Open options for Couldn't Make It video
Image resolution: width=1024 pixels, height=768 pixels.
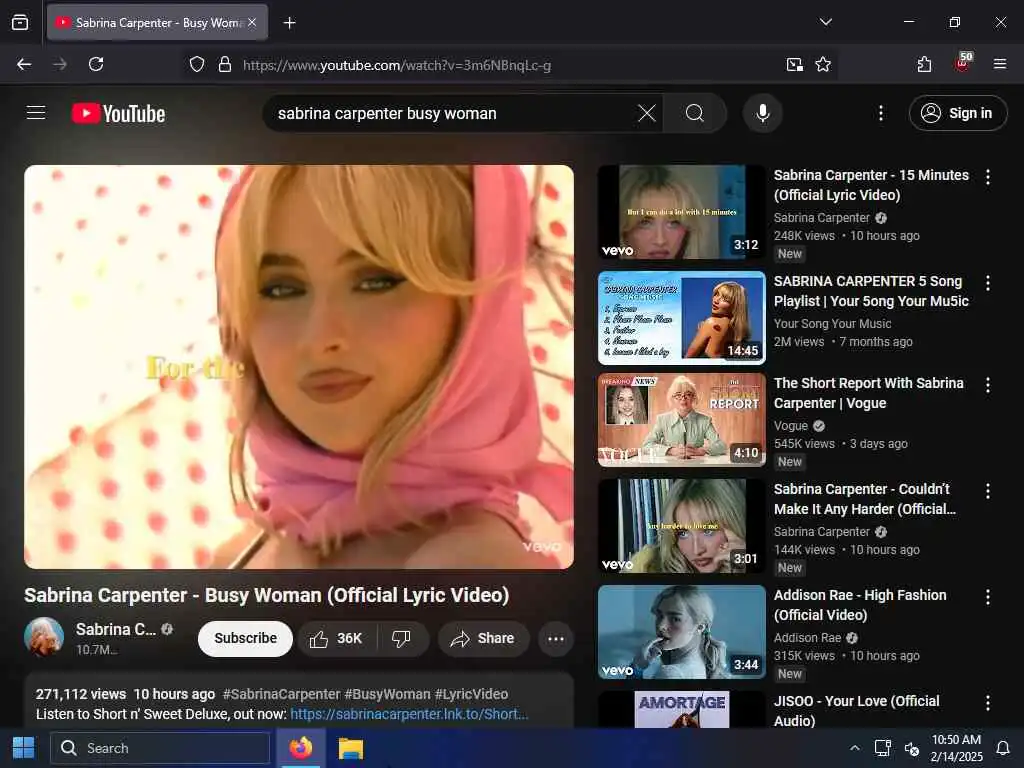coord(987,491)
